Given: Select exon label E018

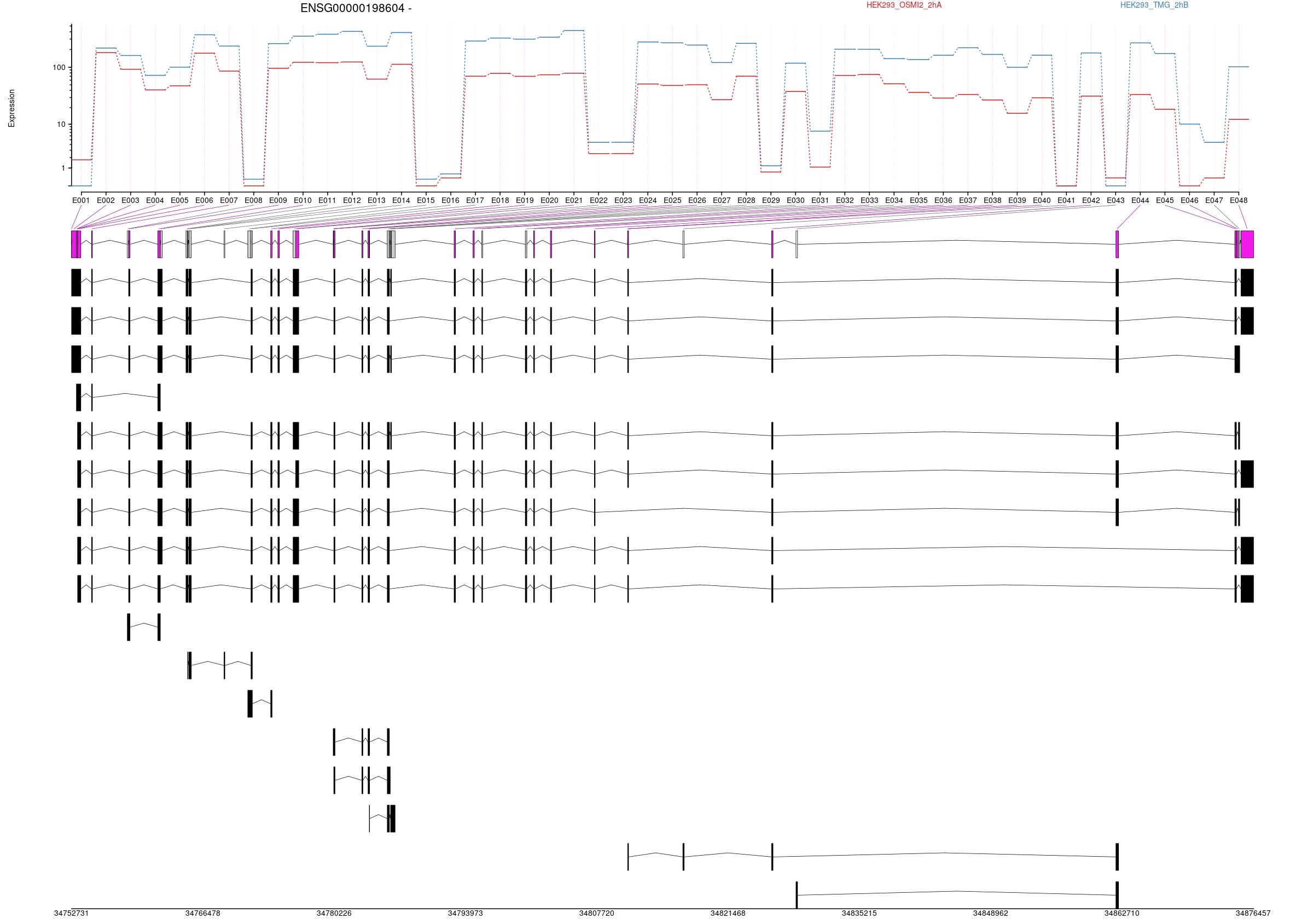Looking at the screenshot, I should [x=500, y=201].
